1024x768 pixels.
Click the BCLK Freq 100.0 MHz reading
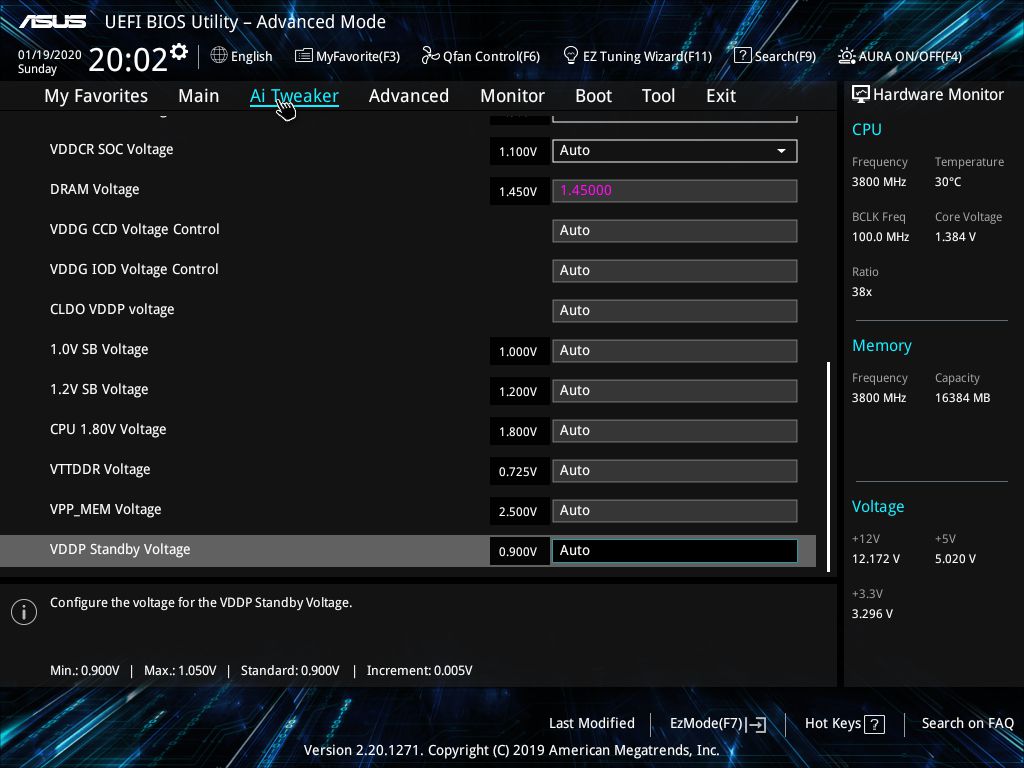880,237
